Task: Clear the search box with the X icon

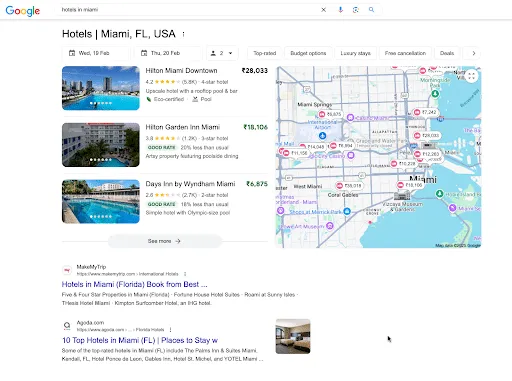Action: click(x=323, y=10)
